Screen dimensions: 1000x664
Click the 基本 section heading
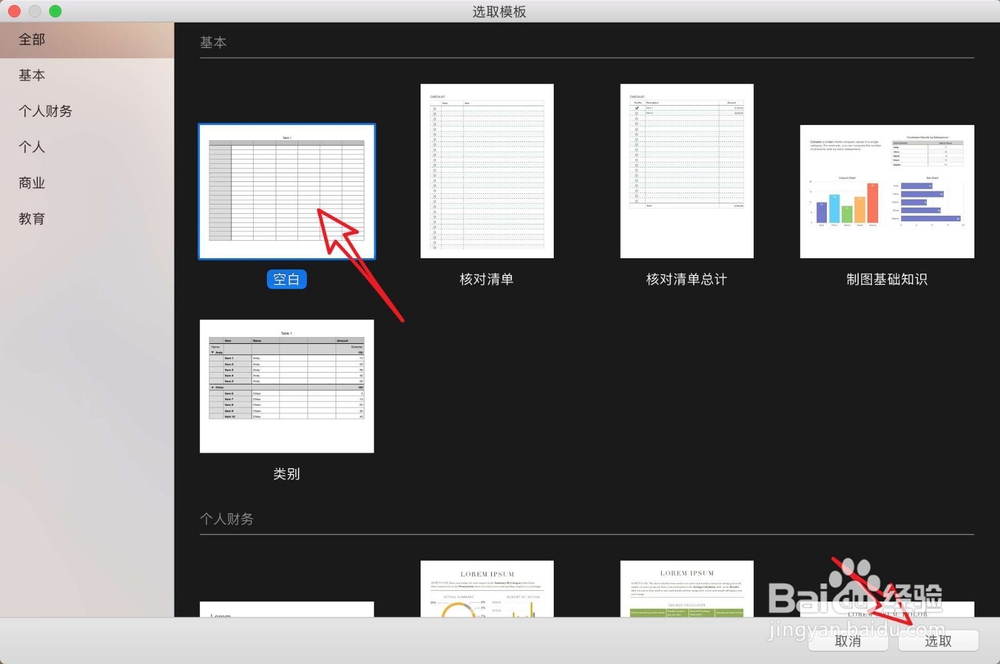(x=213, y=42)
